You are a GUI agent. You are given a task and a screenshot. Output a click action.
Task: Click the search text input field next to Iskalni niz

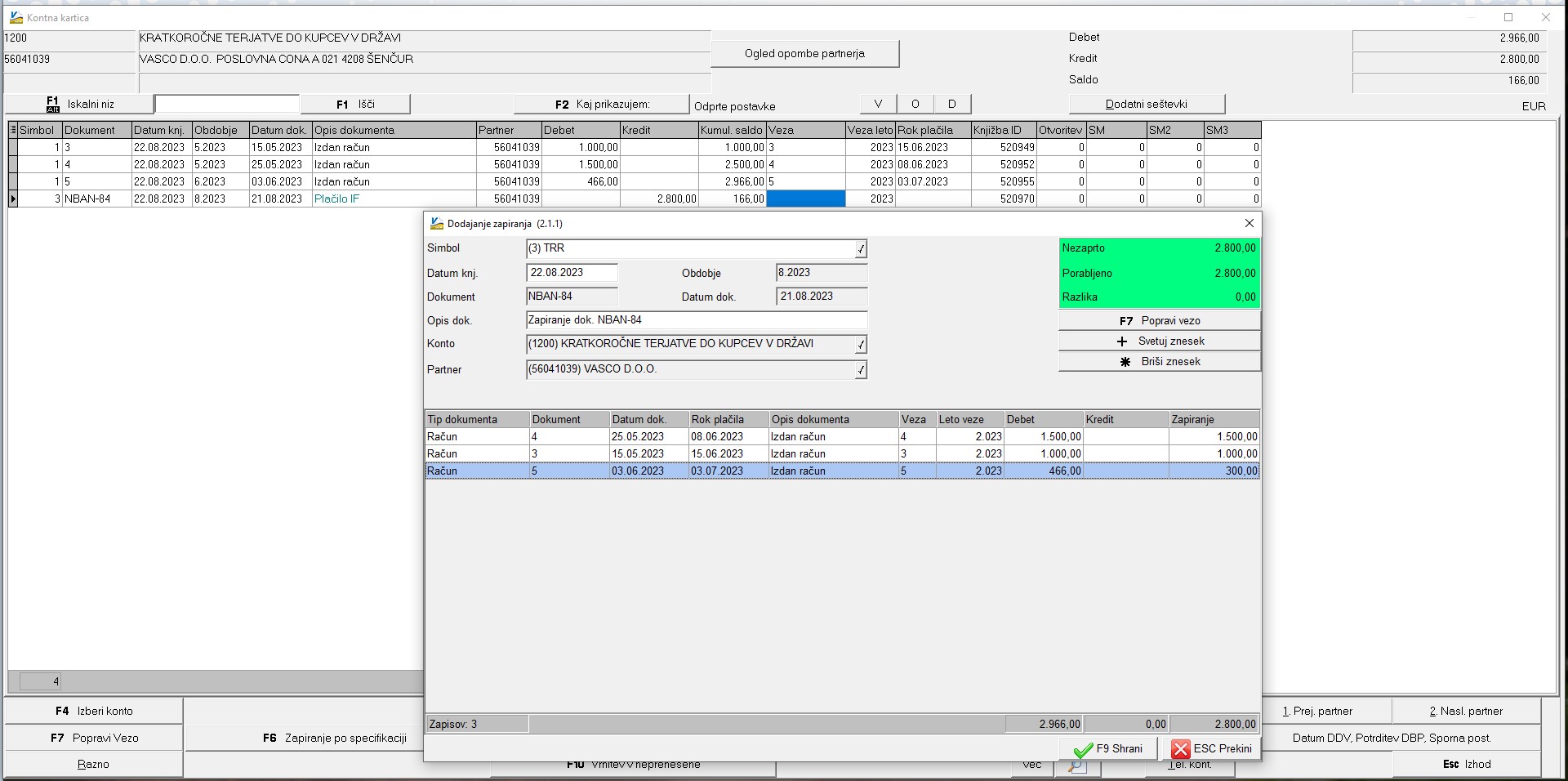click(x=227, y=104)
